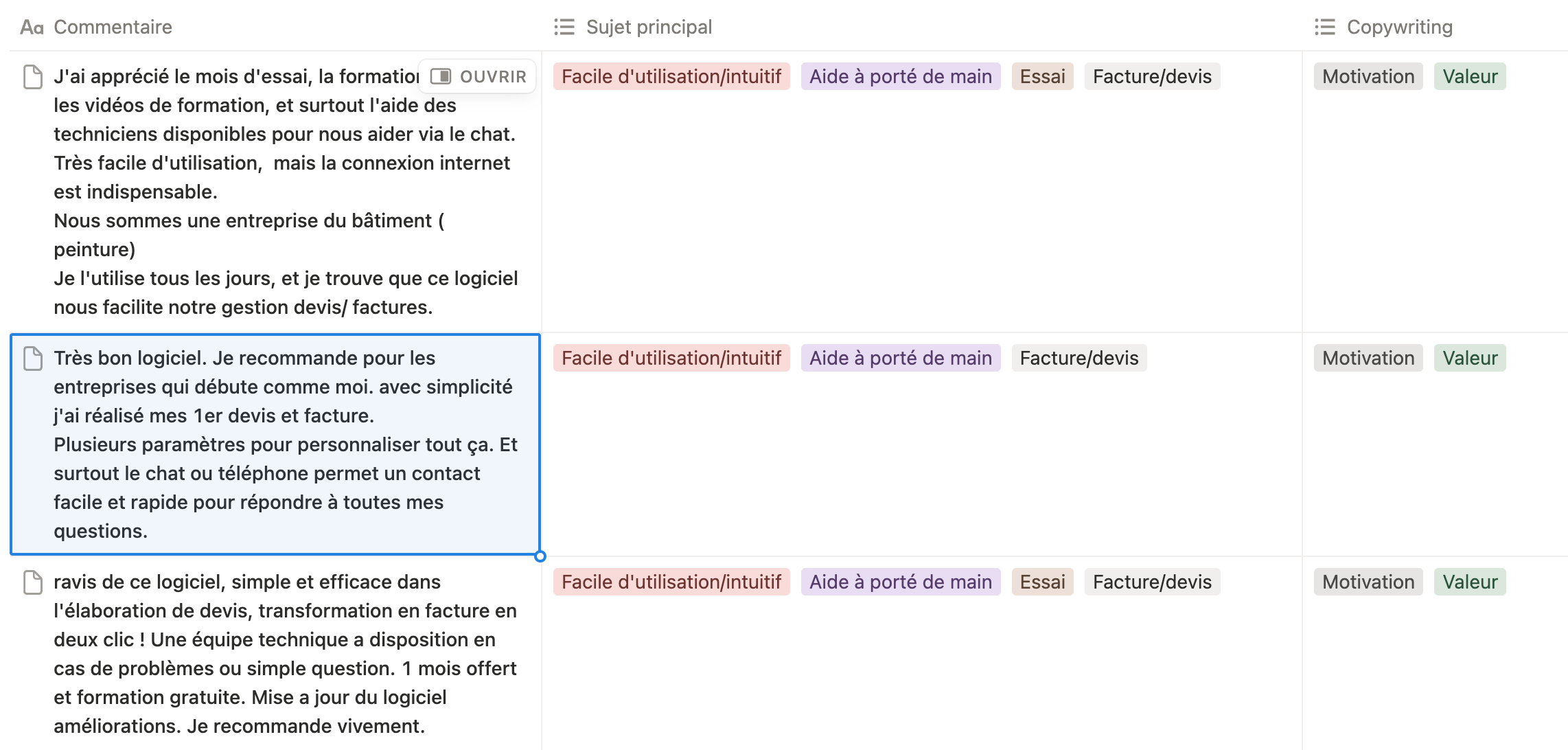Click the page icon of first comment row
The height and width of the screenshot is (750, 1568).
[x=33, y=77]
